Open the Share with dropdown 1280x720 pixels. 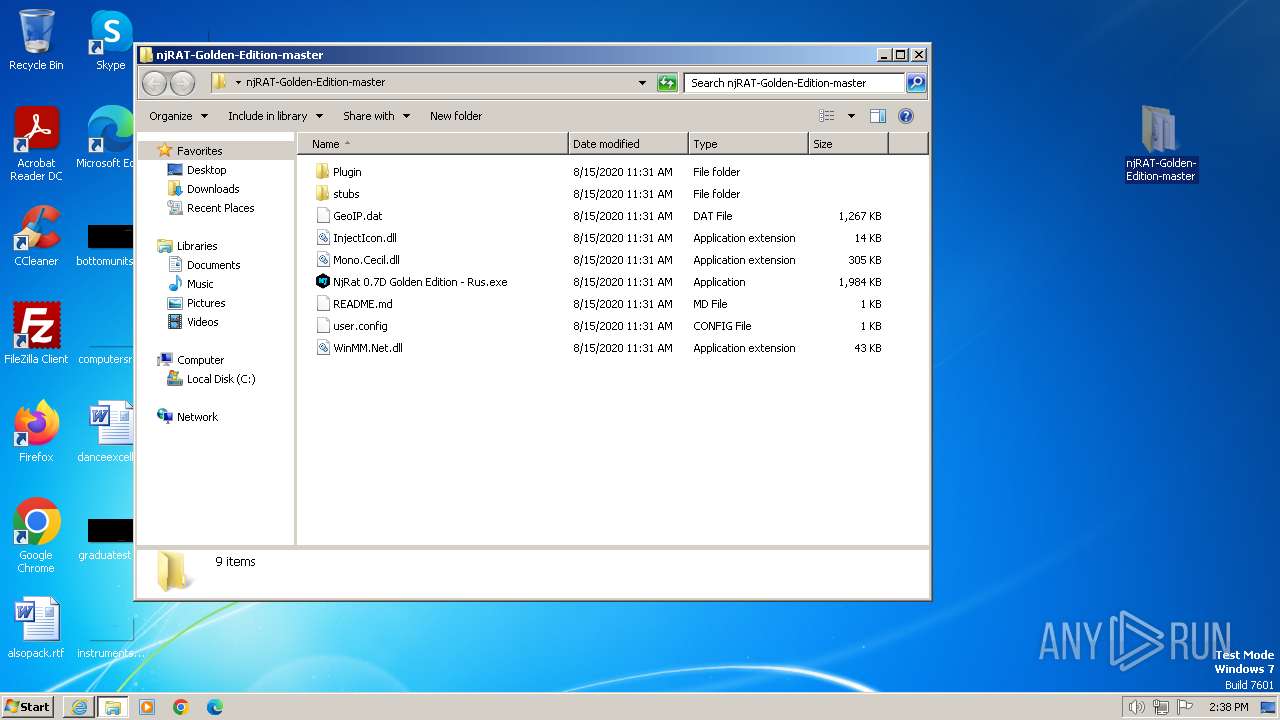[x=376, y=116]
